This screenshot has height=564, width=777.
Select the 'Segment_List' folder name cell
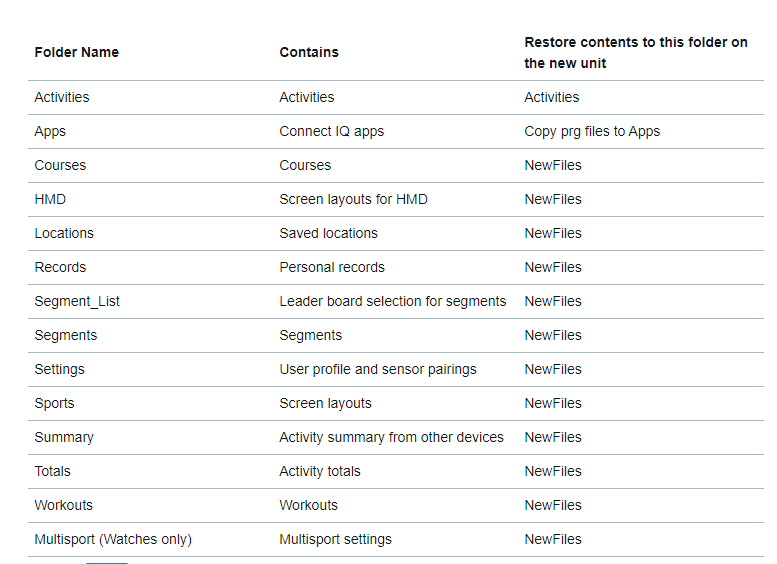coord(77,301)
